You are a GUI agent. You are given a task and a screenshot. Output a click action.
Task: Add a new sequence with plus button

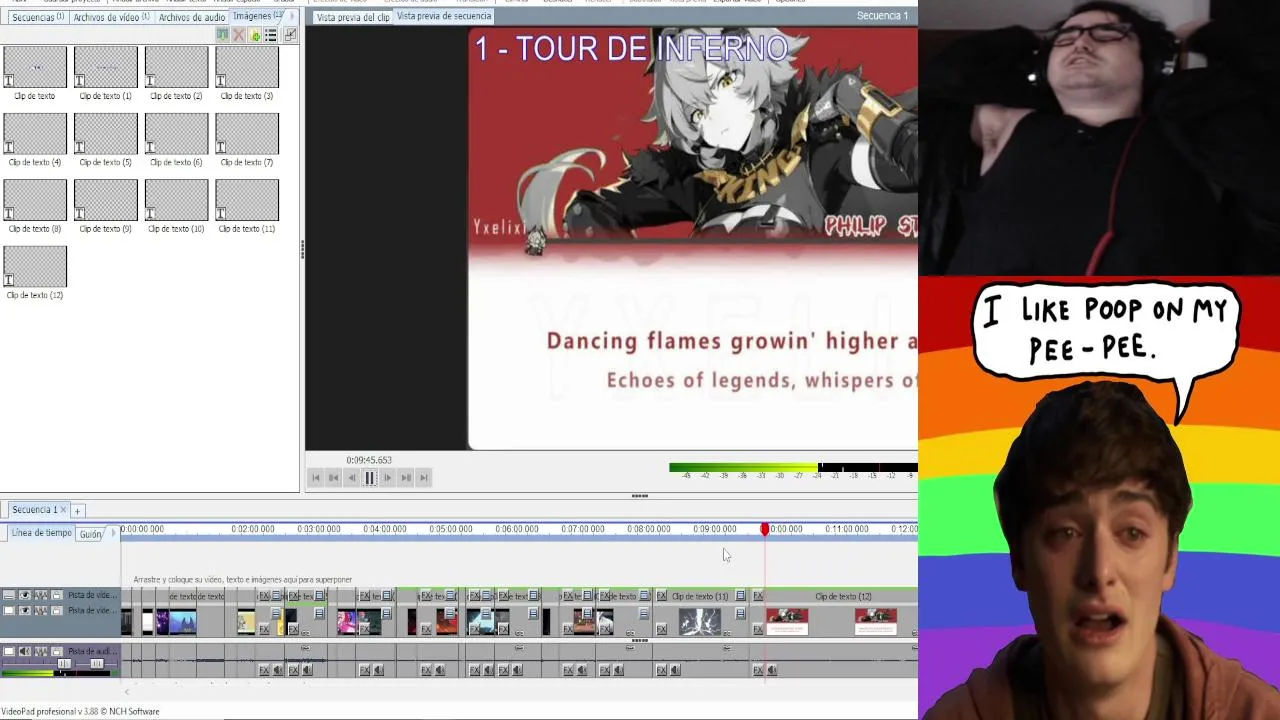point(77,511)
